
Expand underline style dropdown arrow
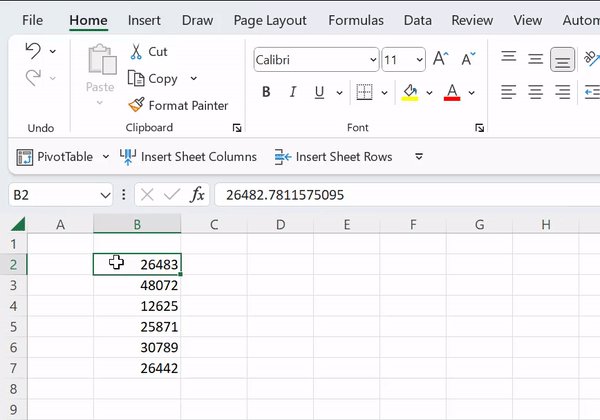coord(339,93)
